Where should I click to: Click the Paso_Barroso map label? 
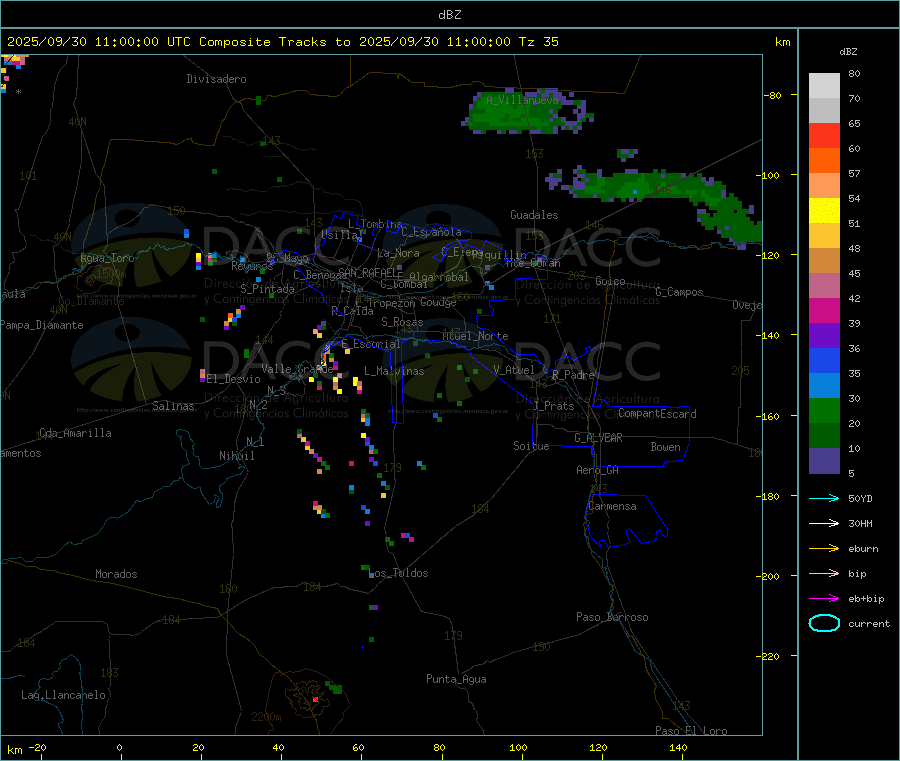612,617
